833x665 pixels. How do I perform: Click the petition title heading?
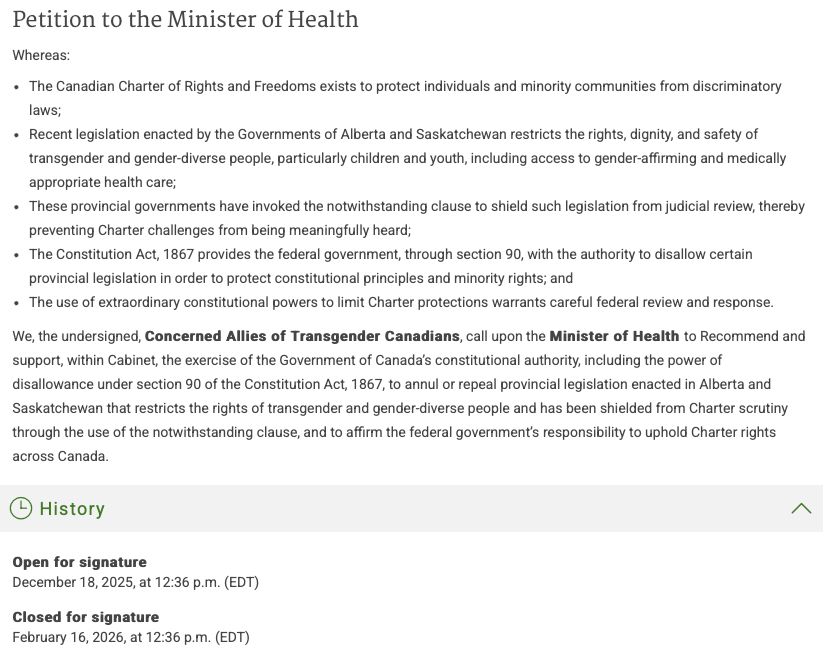click(x=184, y=20)
